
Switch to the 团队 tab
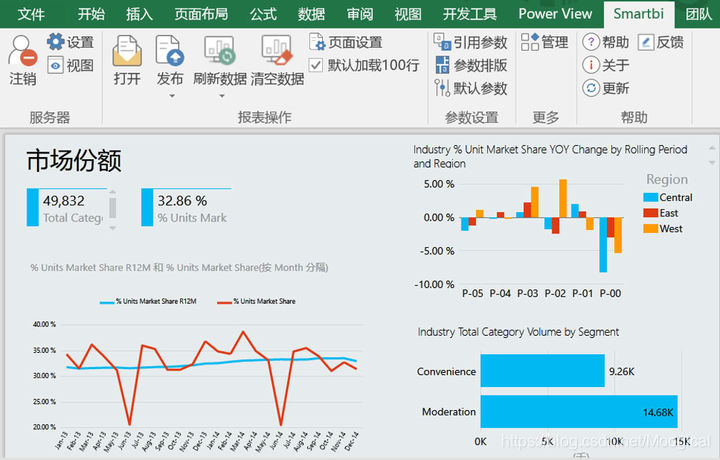click(x=698, y=14)
